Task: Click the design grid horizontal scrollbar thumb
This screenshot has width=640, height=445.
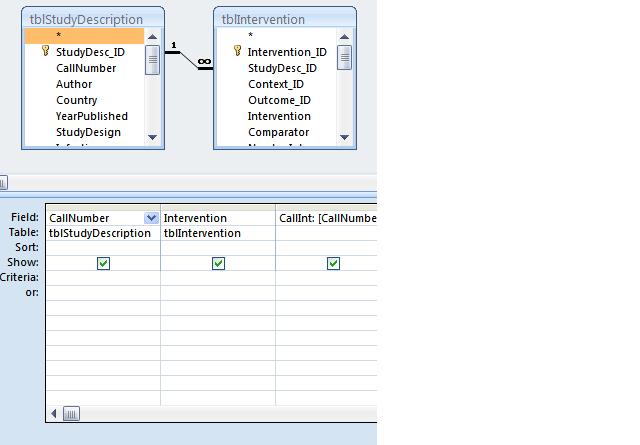Action: tap(71, 414)
